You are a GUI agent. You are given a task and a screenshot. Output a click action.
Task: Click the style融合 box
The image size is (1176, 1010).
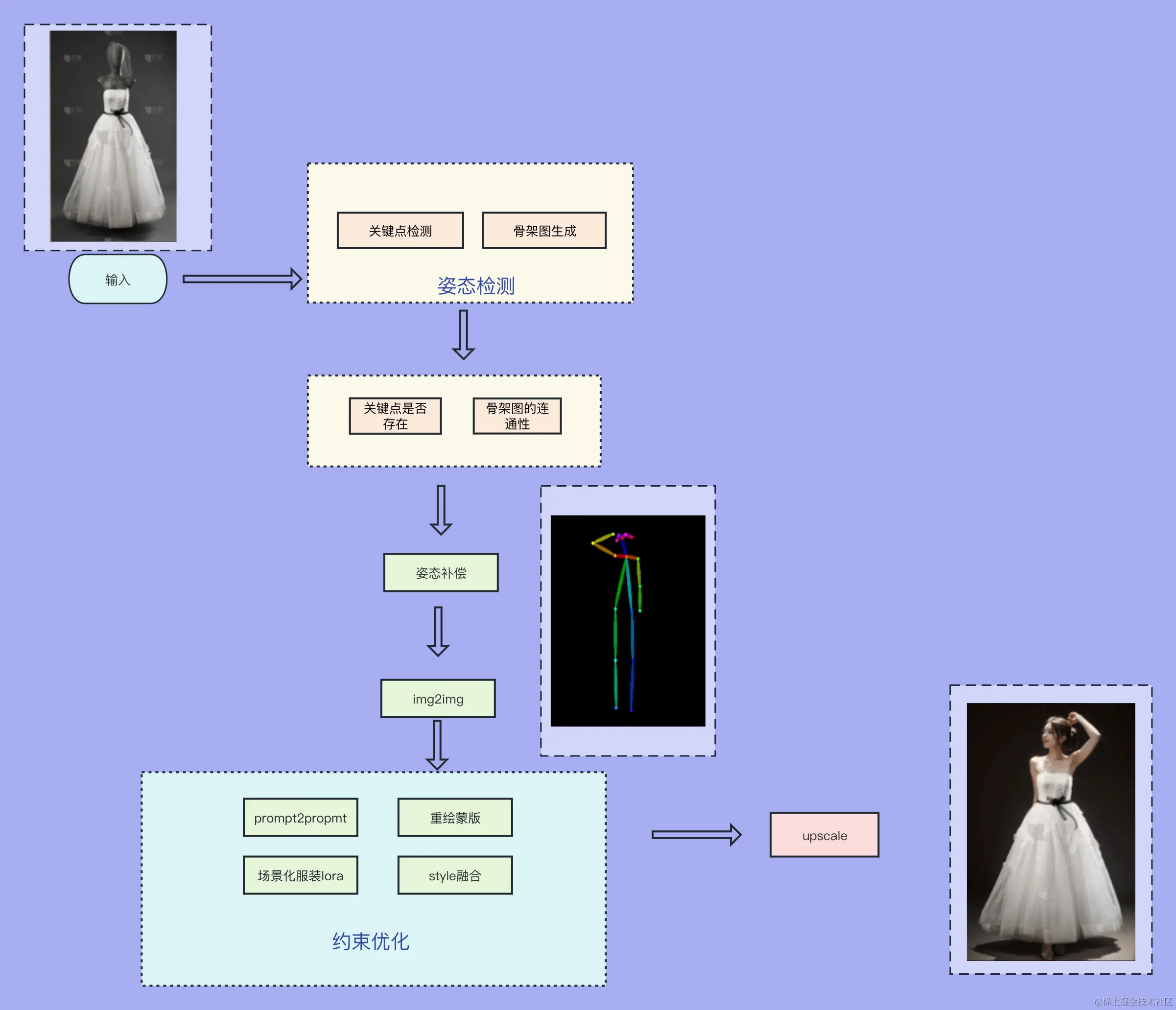455,875
